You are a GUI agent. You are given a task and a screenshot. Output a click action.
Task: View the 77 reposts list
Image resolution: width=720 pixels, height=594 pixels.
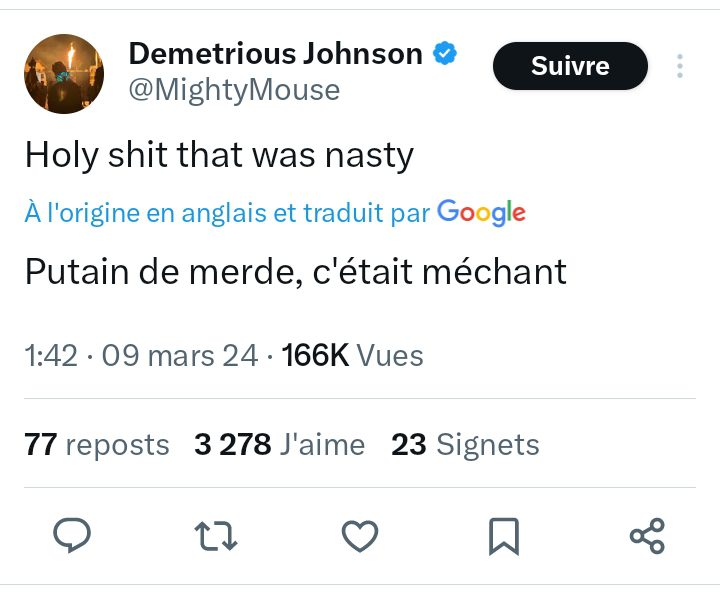coord(97,444)
